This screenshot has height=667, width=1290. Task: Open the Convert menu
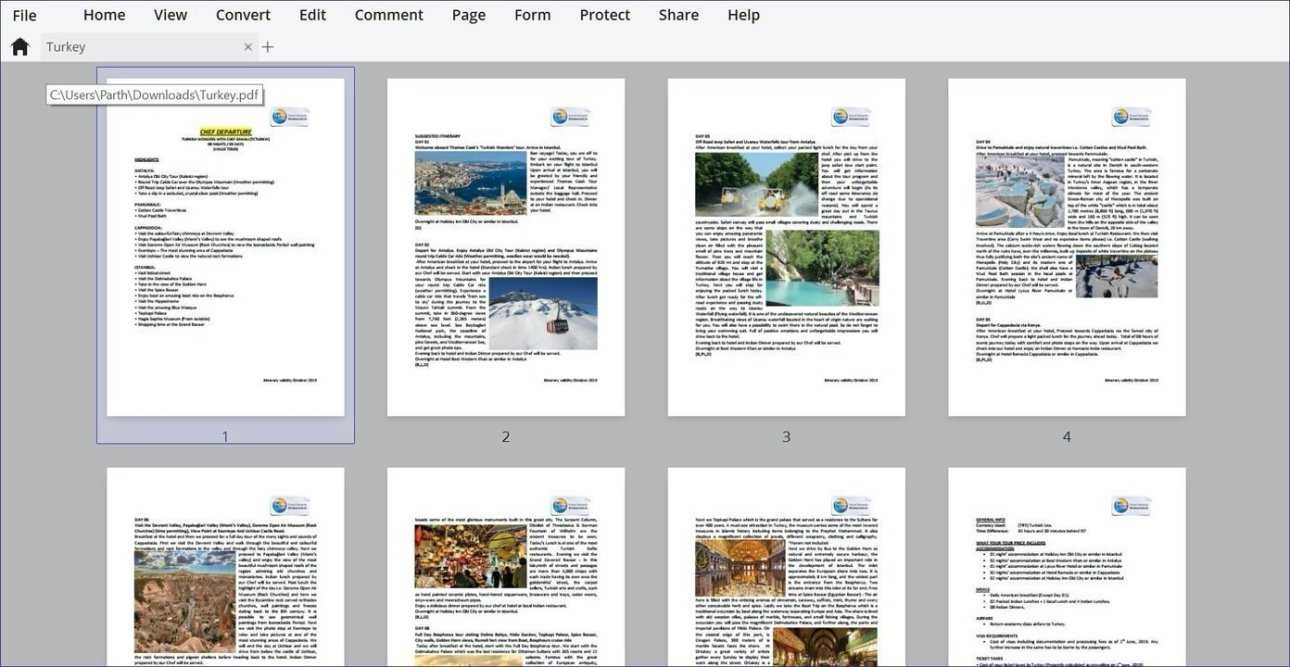click(243, 15)
